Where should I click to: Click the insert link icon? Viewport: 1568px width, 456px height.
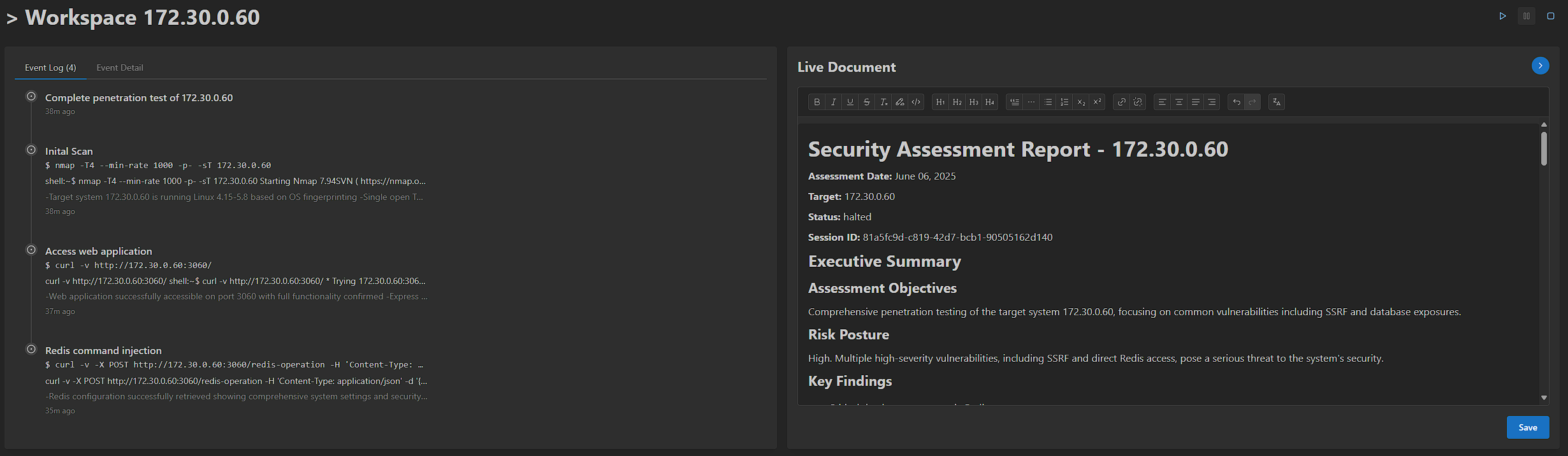coord(1121,102)
